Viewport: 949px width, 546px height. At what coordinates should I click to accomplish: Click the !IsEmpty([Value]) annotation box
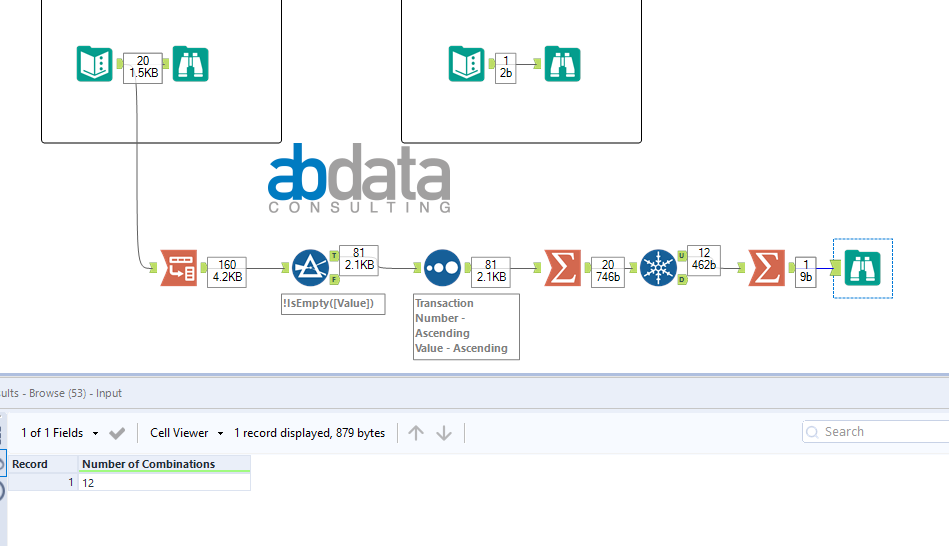[333, 304]
